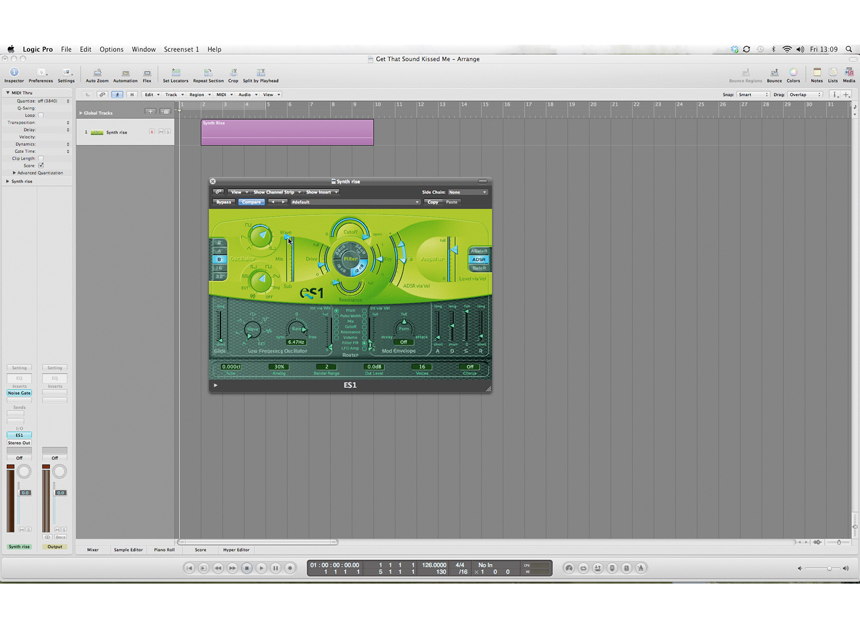This screenshot has height=638, width=860.
Task: Toggle the Score checkbox in inspector
Action: (41, 165)
